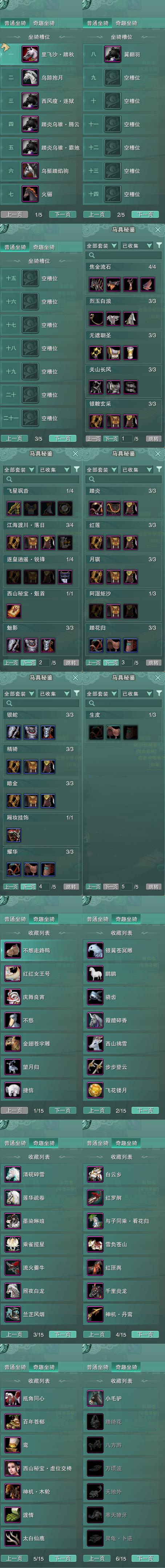Select the 翼翩羽 mount icon in slot eight
Screen dimensions: 165x1568
click(x=113, y=55)
